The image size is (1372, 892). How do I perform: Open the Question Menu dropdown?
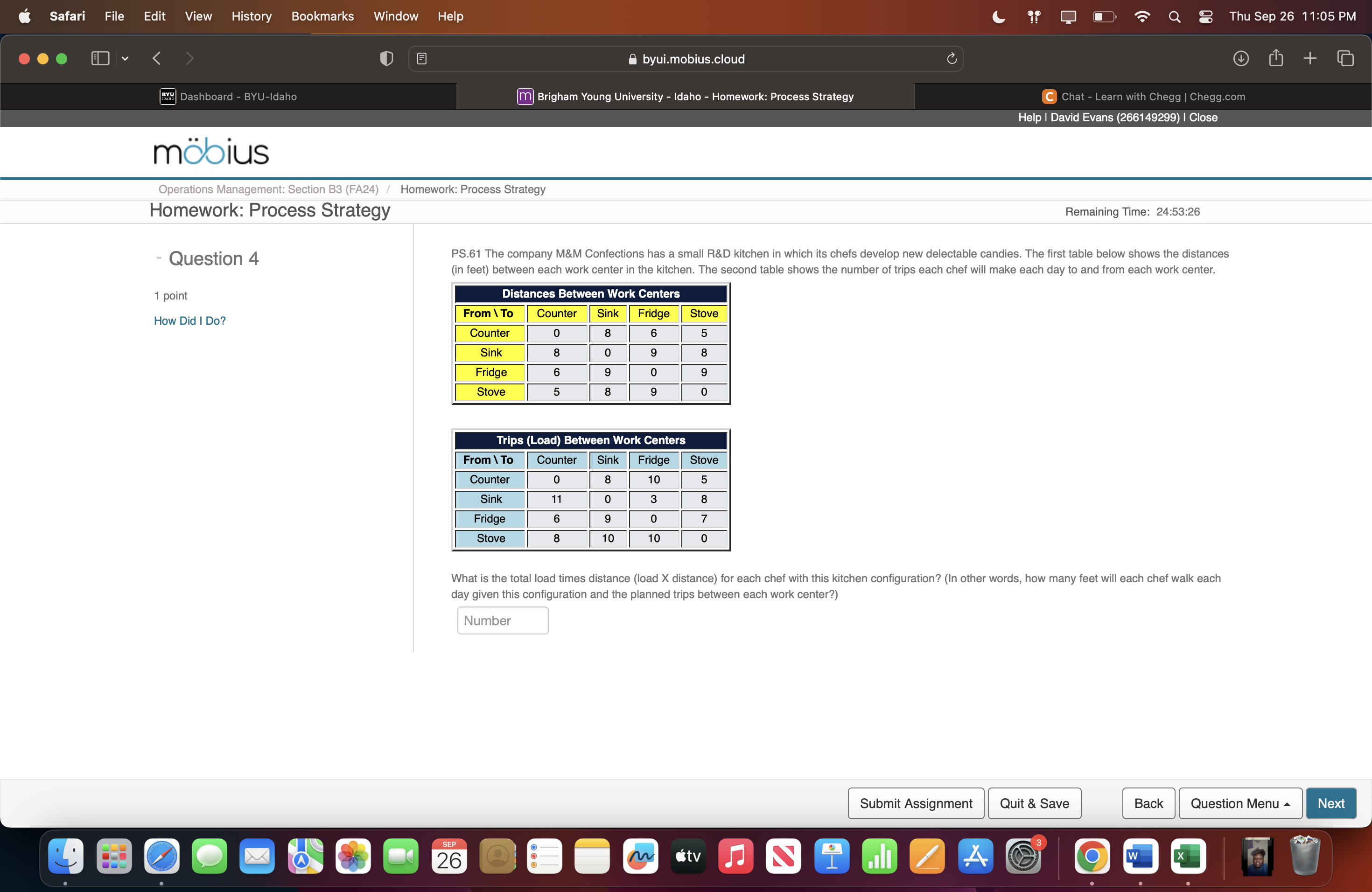pyautogui.click(x=1240, y=803)
